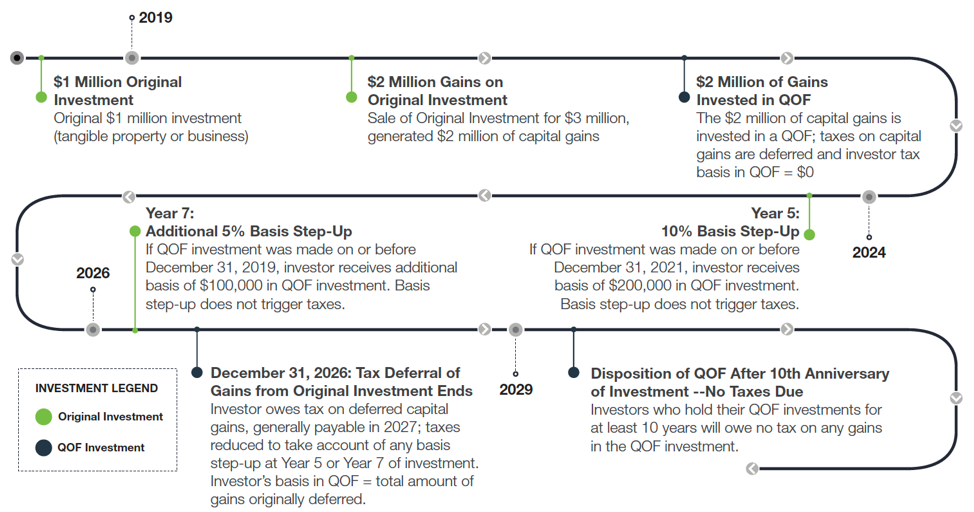
Task: Click the dark QOF Investment legend swatch
Action: (44, 447)
